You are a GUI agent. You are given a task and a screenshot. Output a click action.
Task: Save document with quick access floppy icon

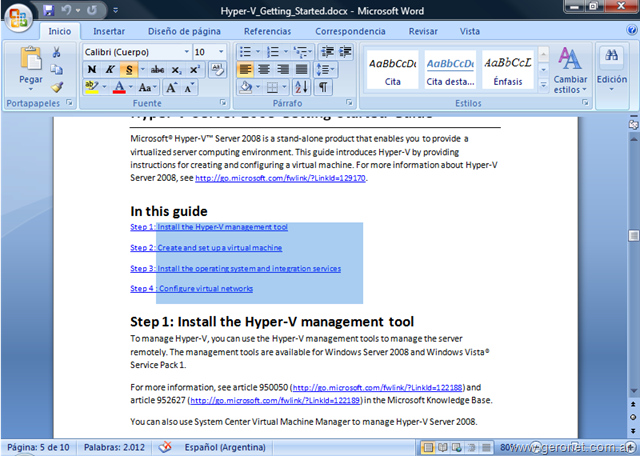click(x=49, y=10)
